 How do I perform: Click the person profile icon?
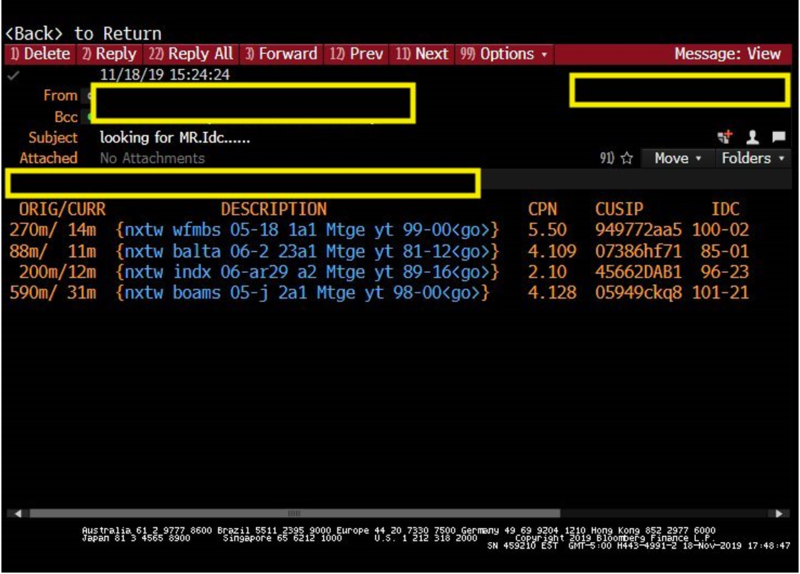752,137
